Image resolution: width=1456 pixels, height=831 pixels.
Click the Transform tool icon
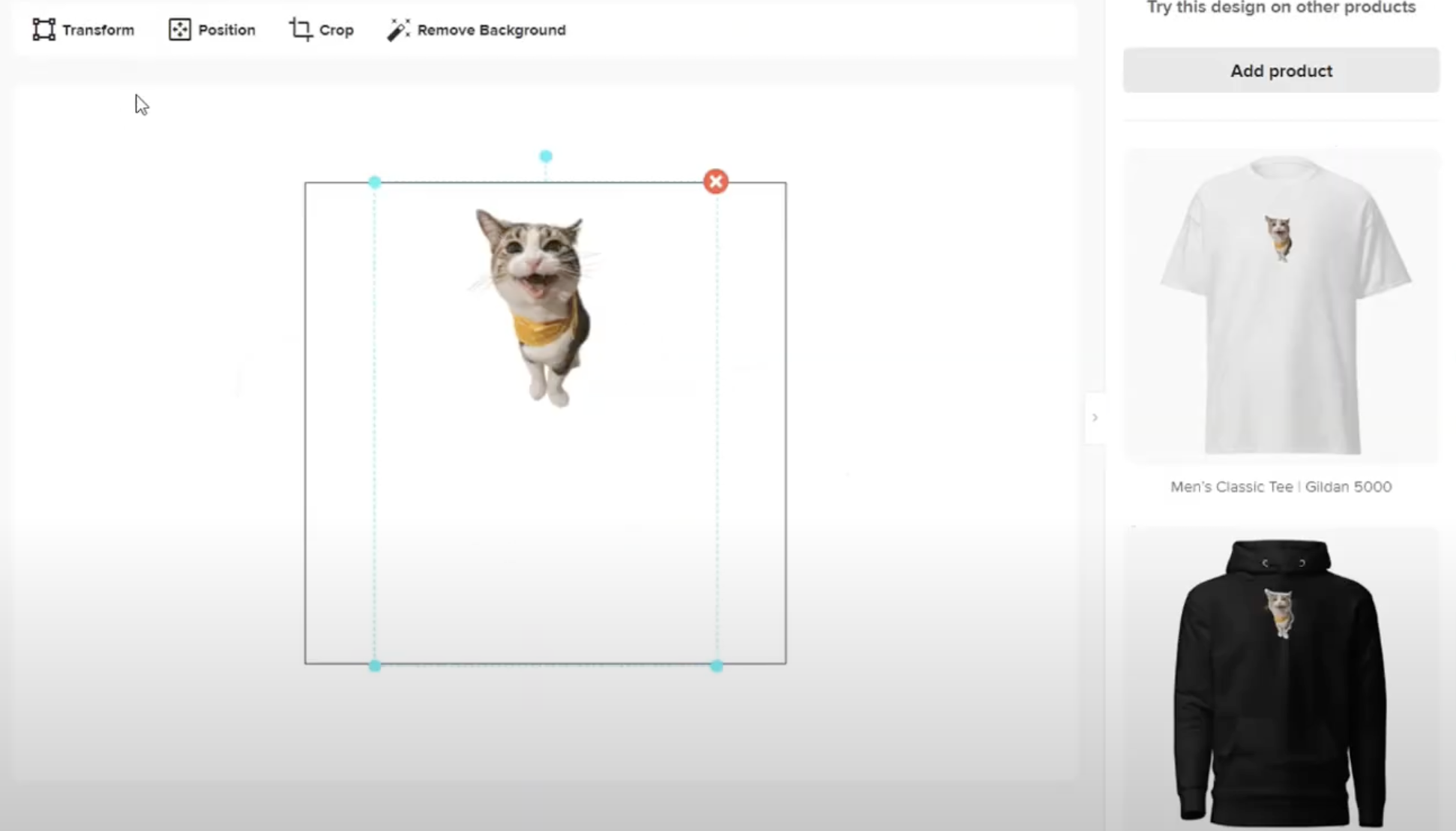click(x=43, y=30)
